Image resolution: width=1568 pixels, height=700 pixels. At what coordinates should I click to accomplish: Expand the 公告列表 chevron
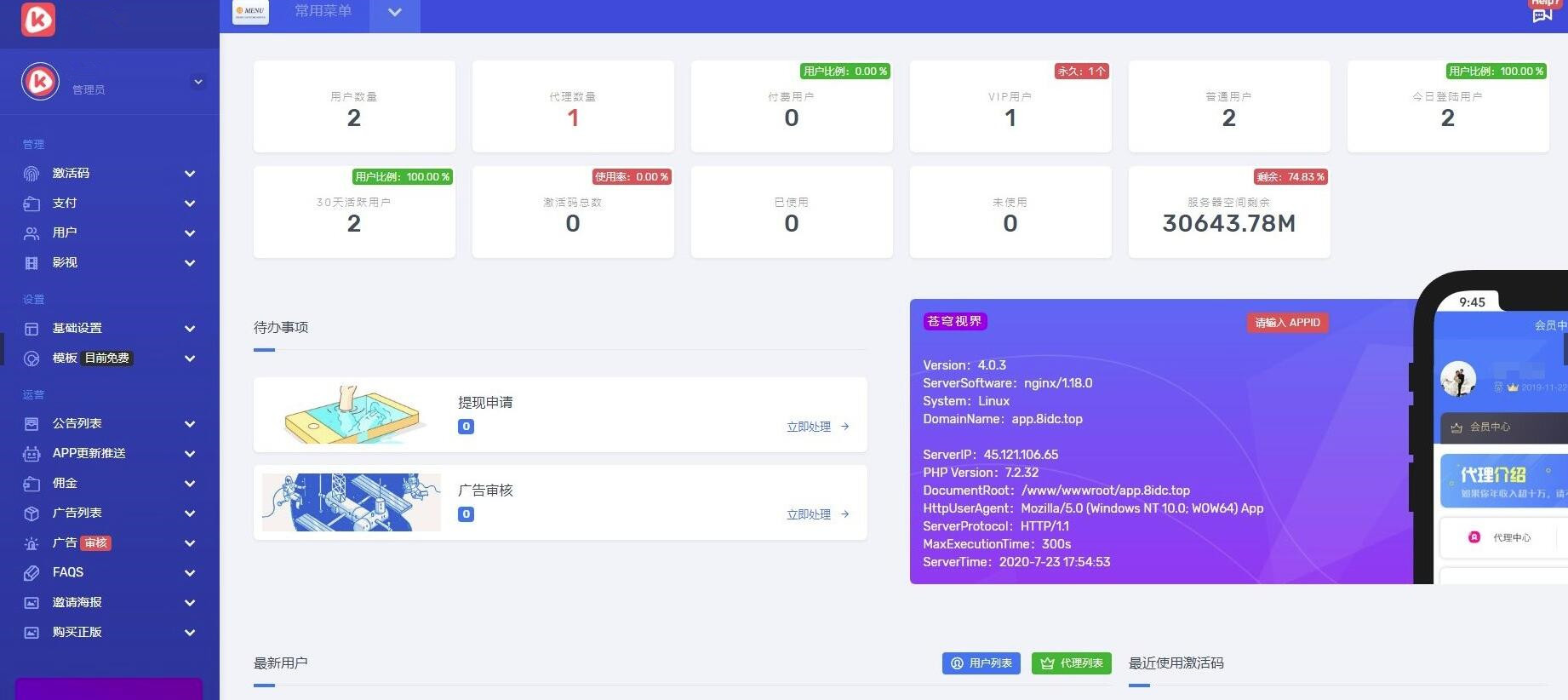click(190, 424)
